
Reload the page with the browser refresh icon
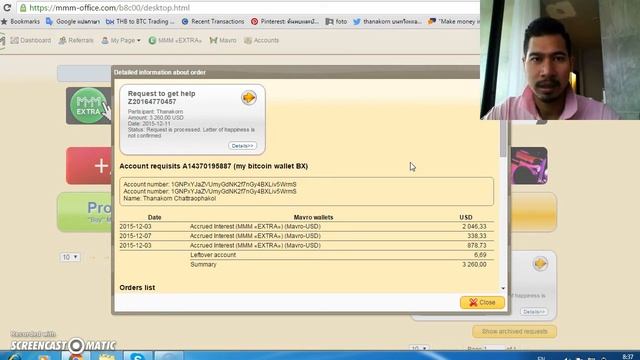click(7, 7)
